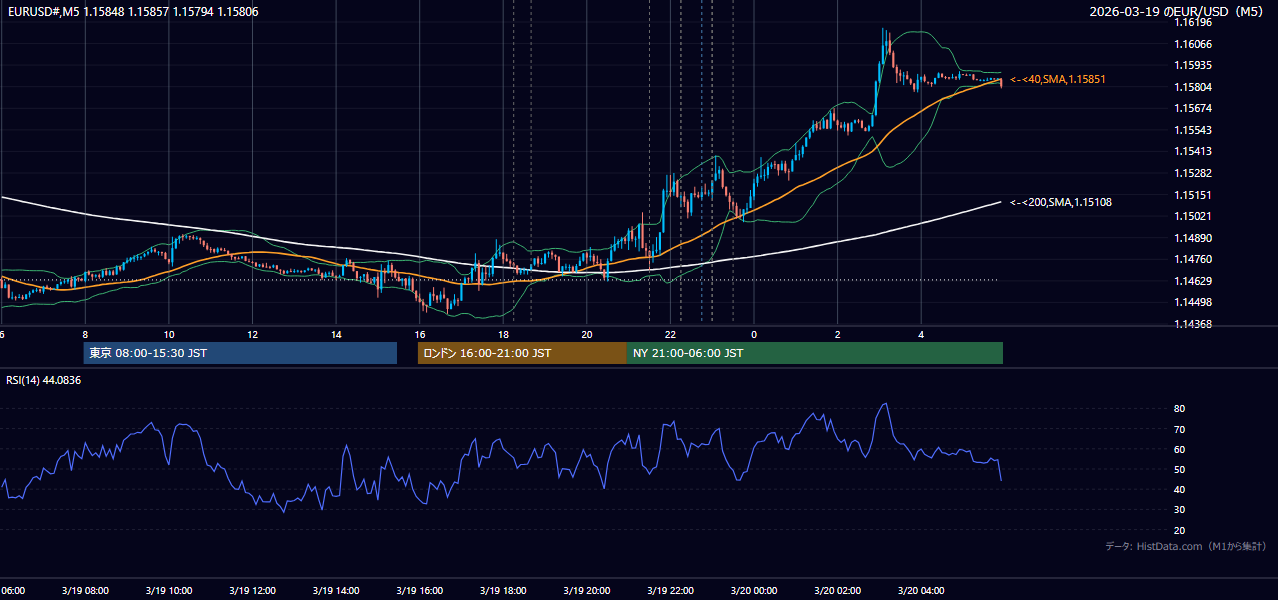Click price axis value 1.14890
Viewport: 1278px width, 600px height.
1192,238
